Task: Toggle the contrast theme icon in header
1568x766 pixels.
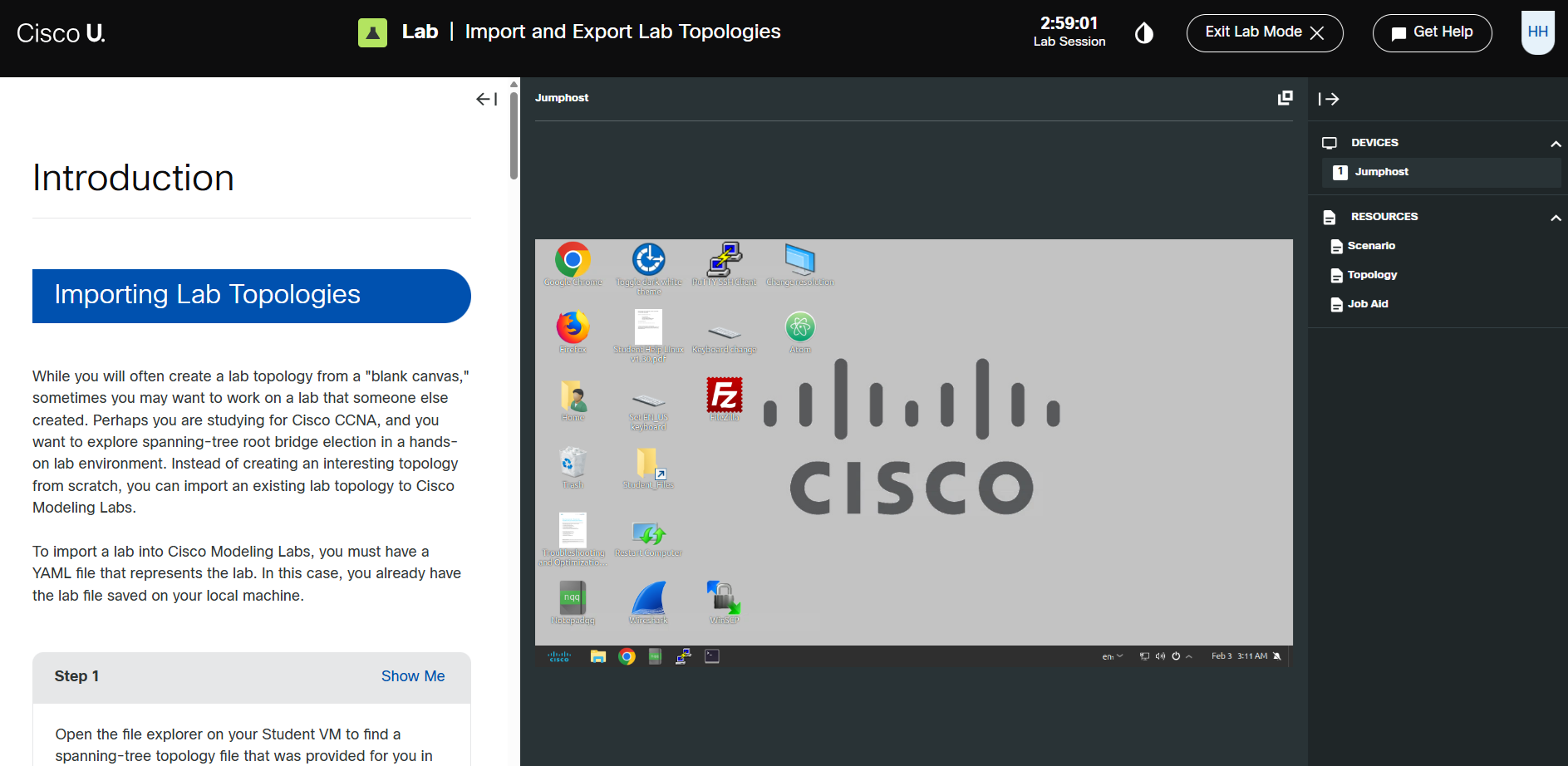Action: [x=1144, y=33]
